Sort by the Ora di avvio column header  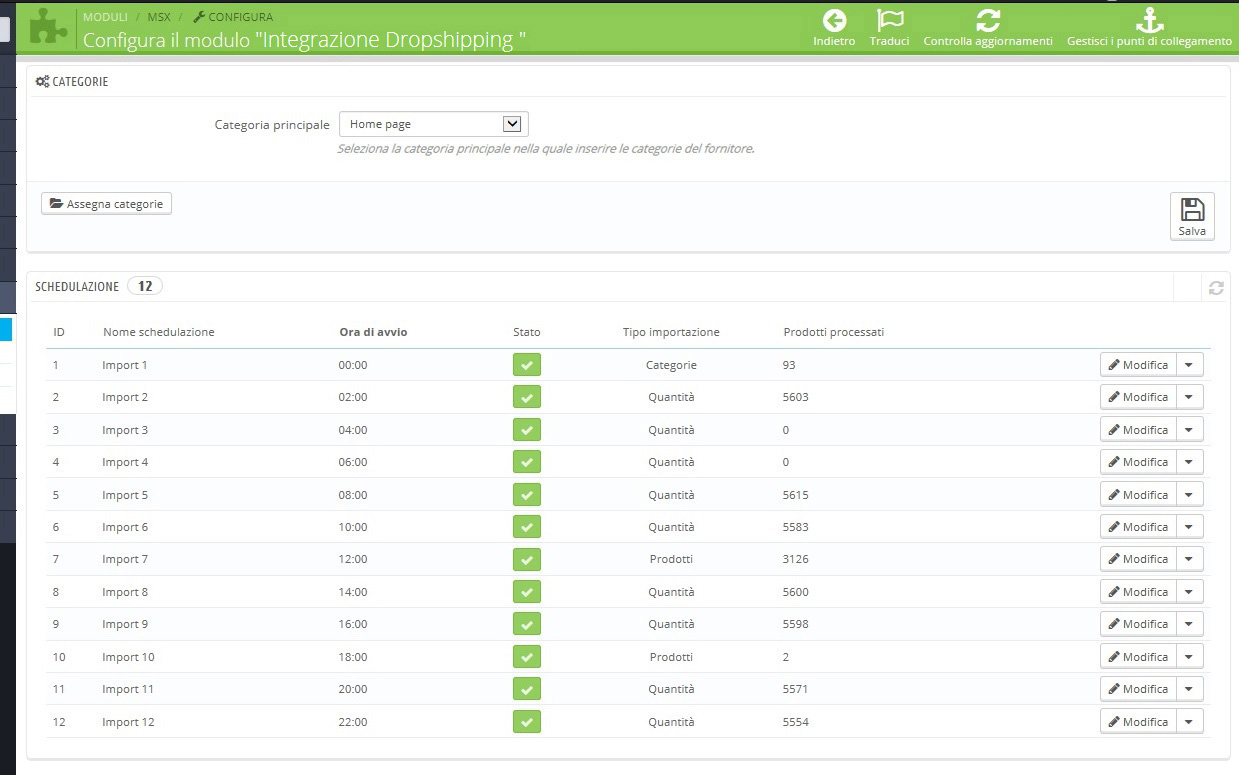tap(373, 332)
